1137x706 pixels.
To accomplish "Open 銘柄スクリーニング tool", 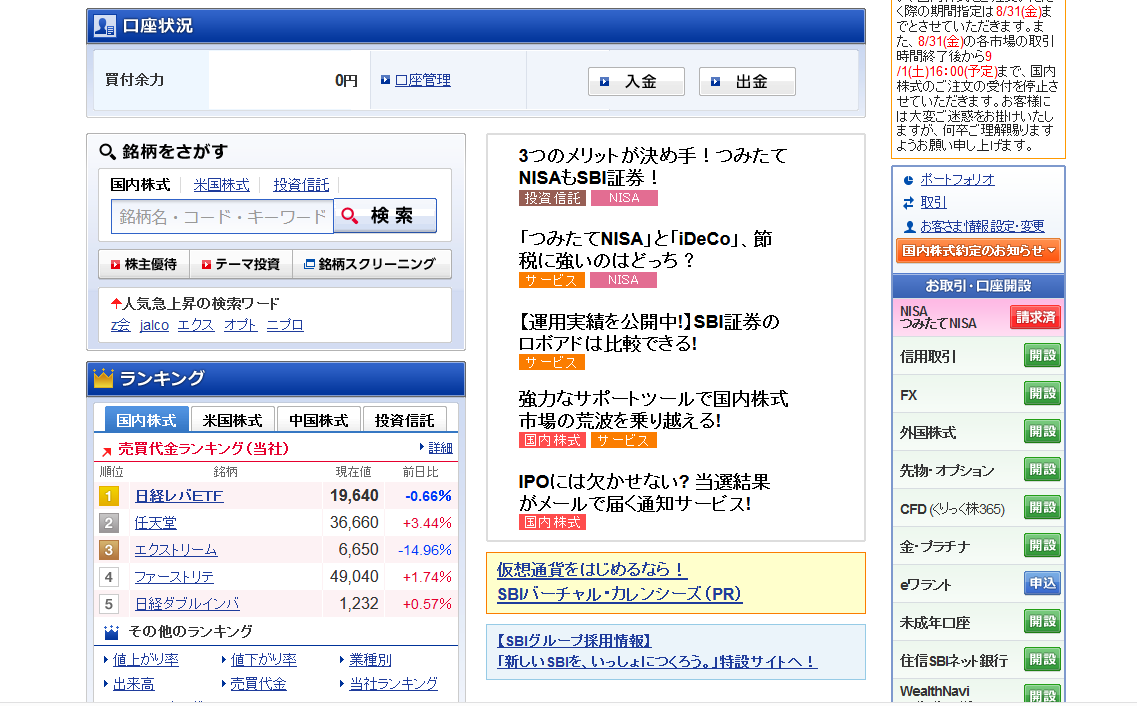I will tap(371, 264).
